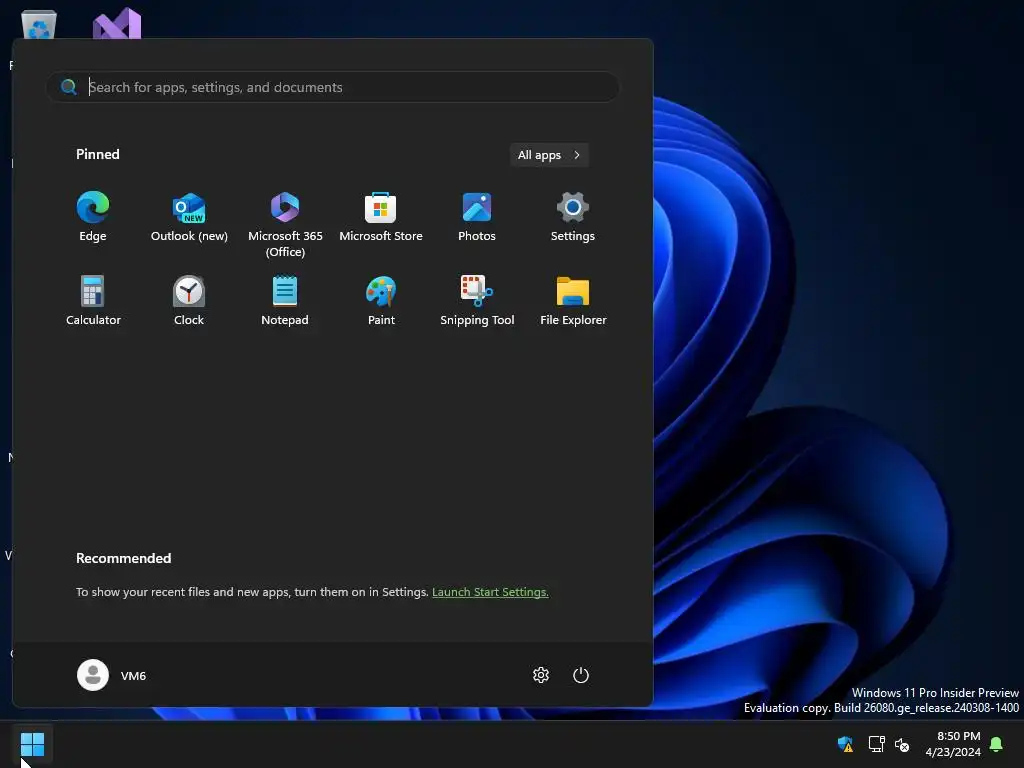Open the Paint app
Viewport: 1024px width, 768px height.
pyautogui.click(x=381, y=301)
